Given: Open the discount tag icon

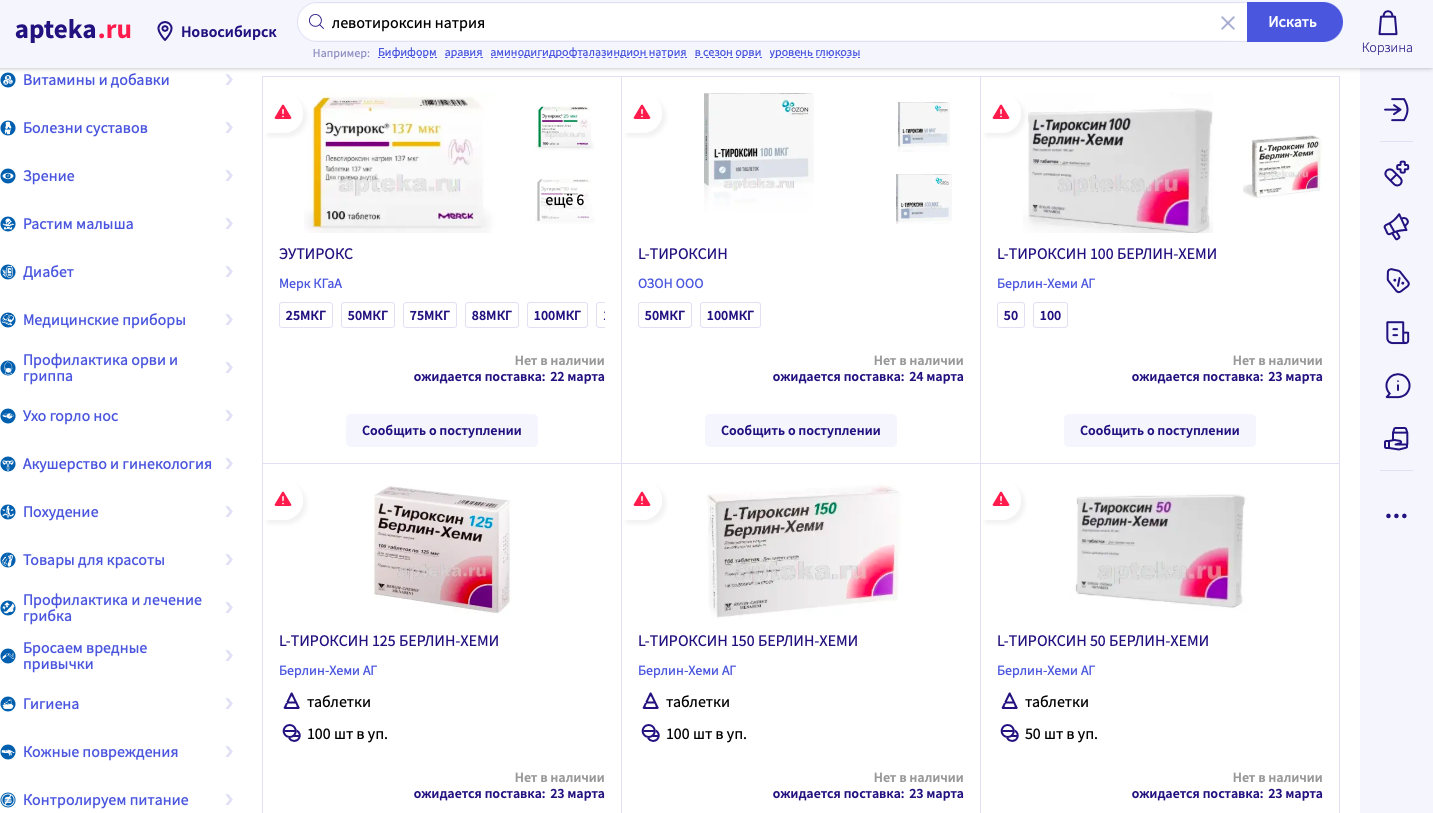Looking at the screenshot, I should coord(1396,281).
